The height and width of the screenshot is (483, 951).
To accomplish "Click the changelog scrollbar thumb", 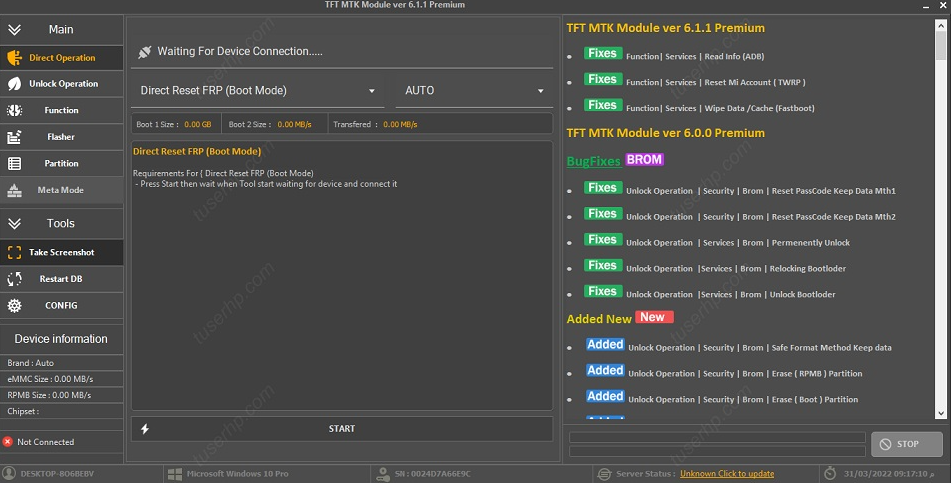I will pos(941,46).
